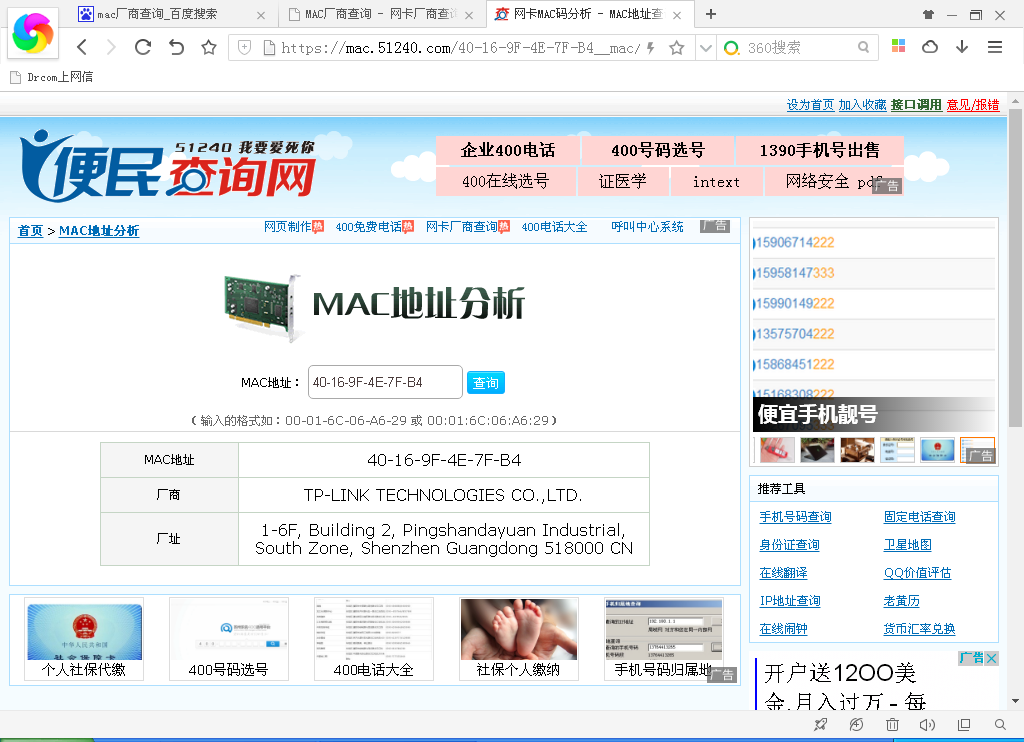Screen dimensions: 1024x742
Task: Click the magnifier icon in 360 search box
Action: tap(863, 47)
